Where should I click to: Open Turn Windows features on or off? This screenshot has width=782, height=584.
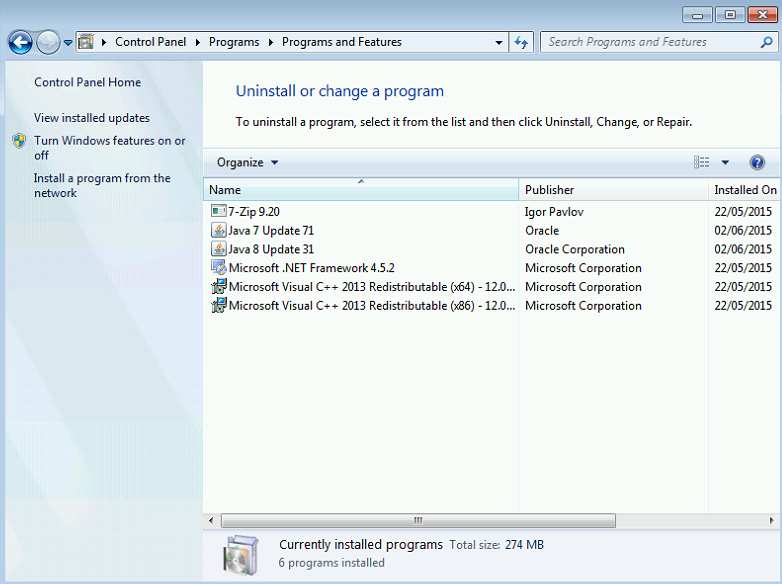pos(109,148)
